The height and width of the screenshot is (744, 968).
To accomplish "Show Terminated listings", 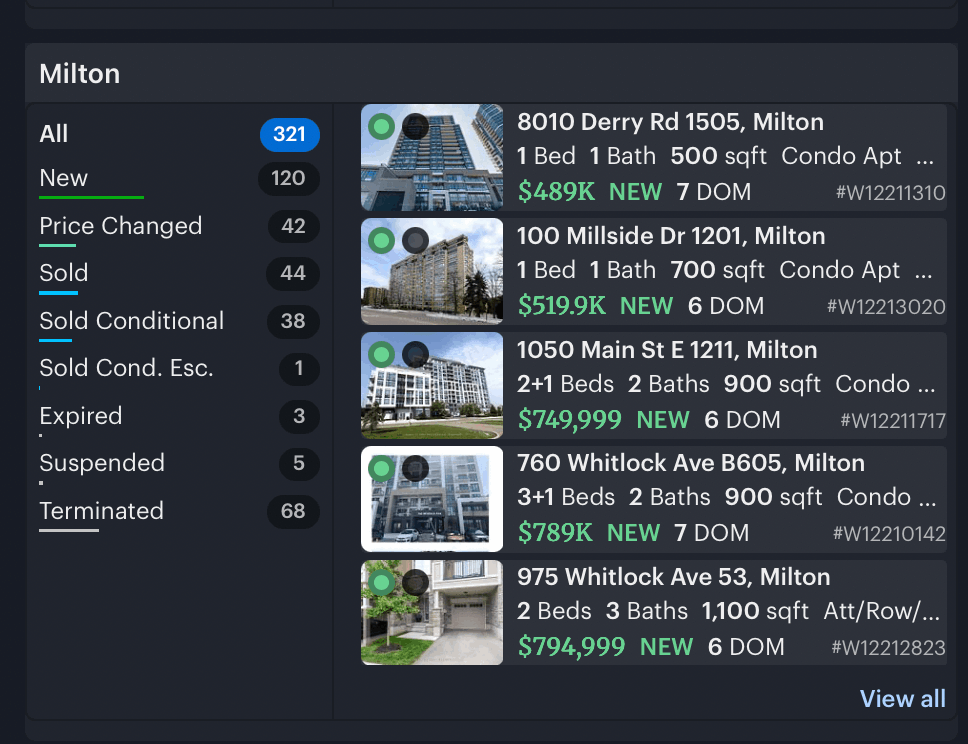I will tap(179, 512).
